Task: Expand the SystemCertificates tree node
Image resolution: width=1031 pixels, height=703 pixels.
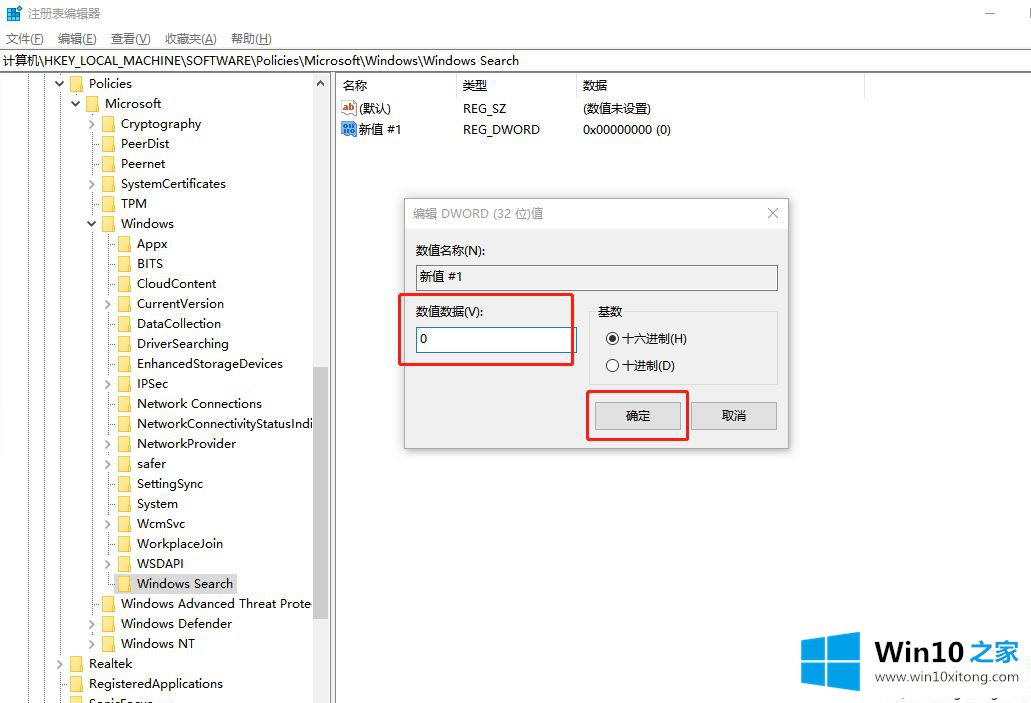Action: [92, 184]
